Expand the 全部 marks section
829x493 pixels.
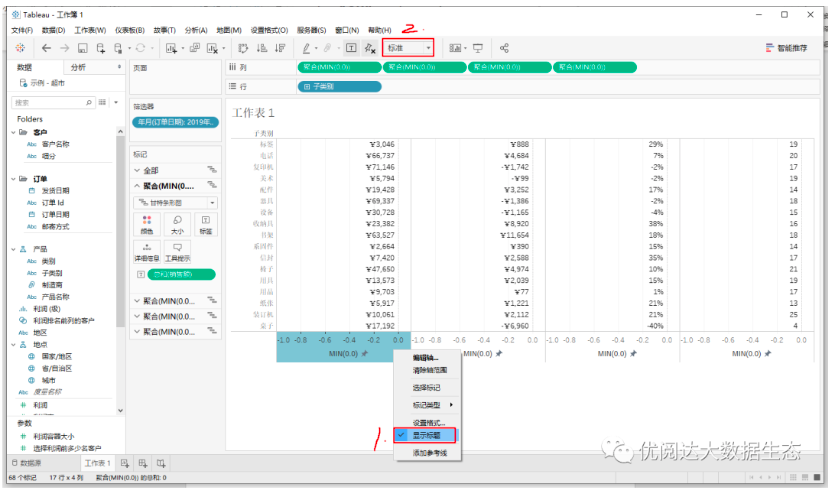coord(137,170)
